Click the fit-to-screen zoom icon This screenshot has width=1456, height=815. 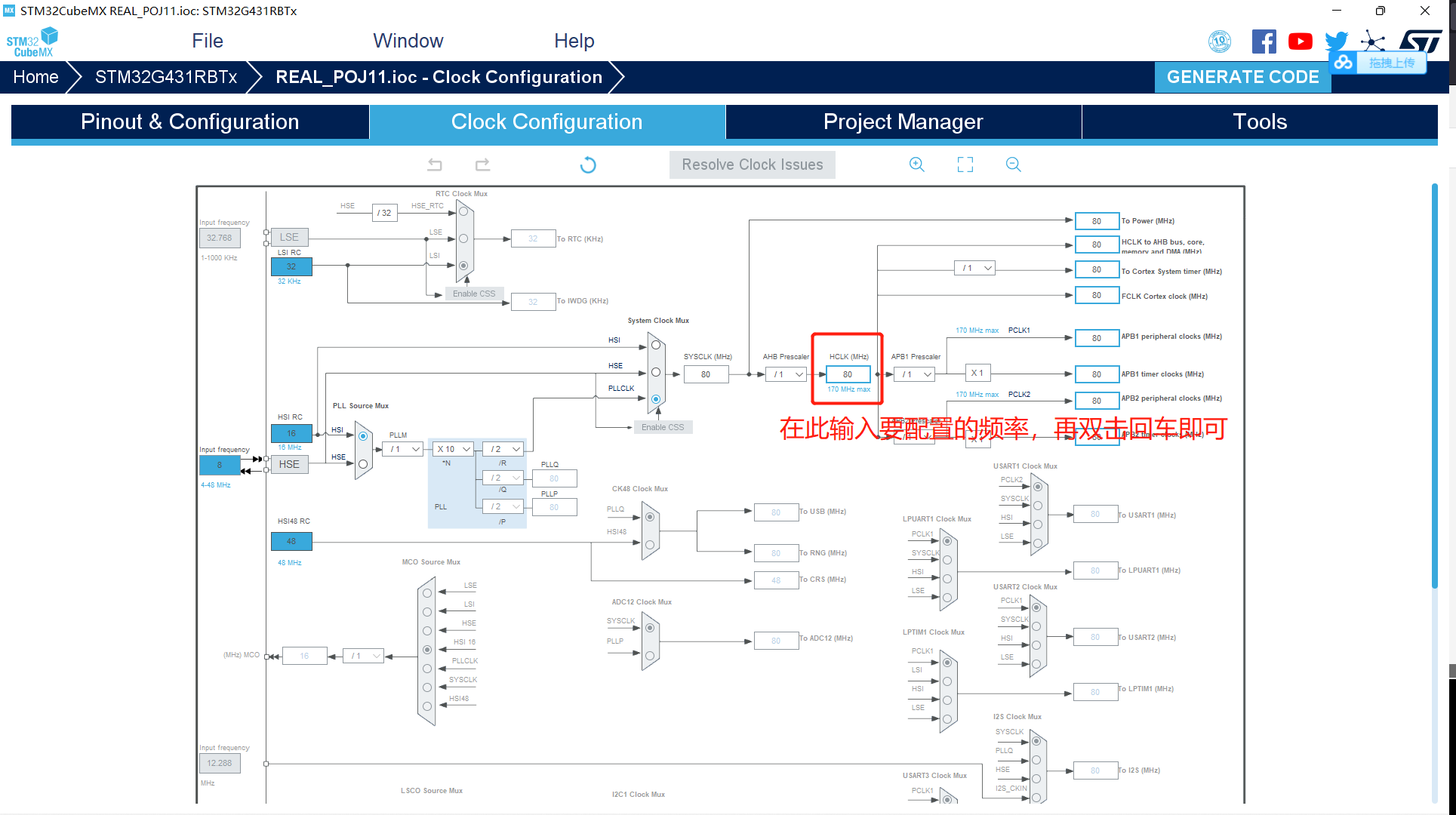(965, 165)
